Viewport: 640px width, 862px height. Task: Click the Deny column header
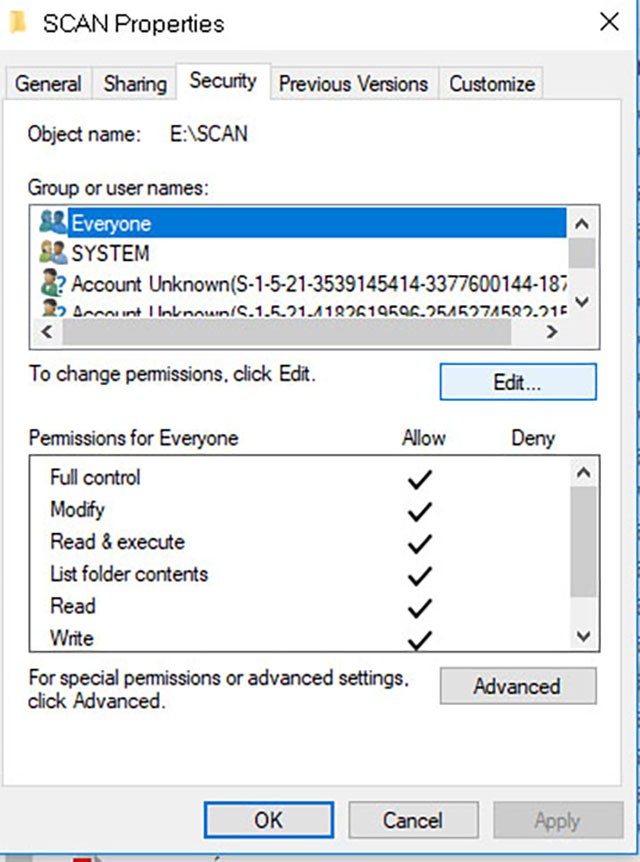(x=533, y=438)
